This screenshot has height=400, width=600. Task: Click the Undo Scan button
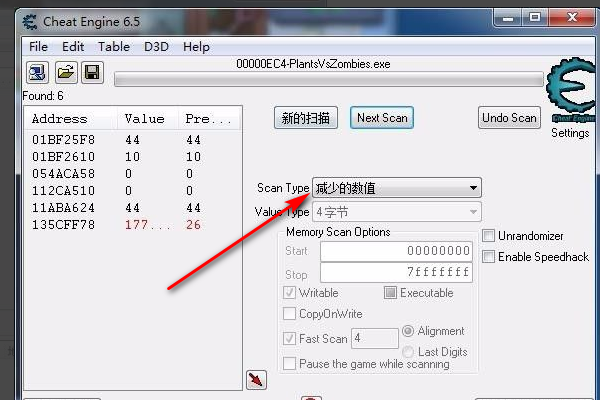[x=509, y=118]
